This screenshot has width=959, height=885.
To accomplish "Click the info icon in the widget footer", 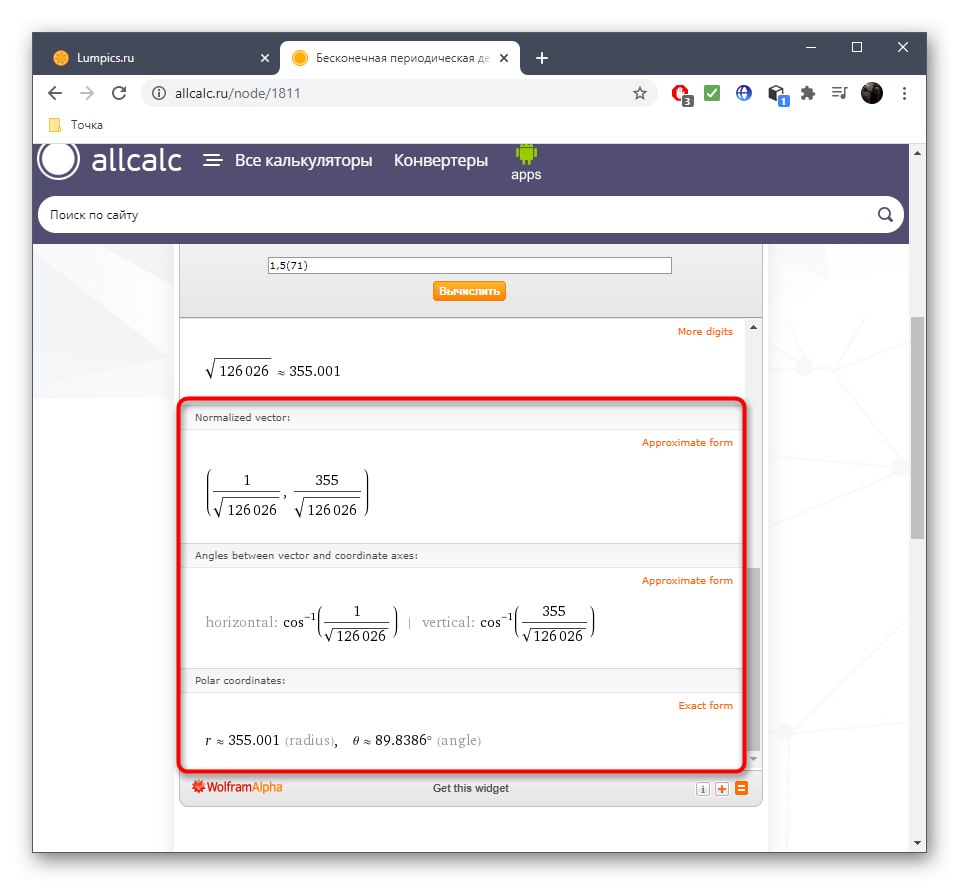I will [x=703, y=788].
